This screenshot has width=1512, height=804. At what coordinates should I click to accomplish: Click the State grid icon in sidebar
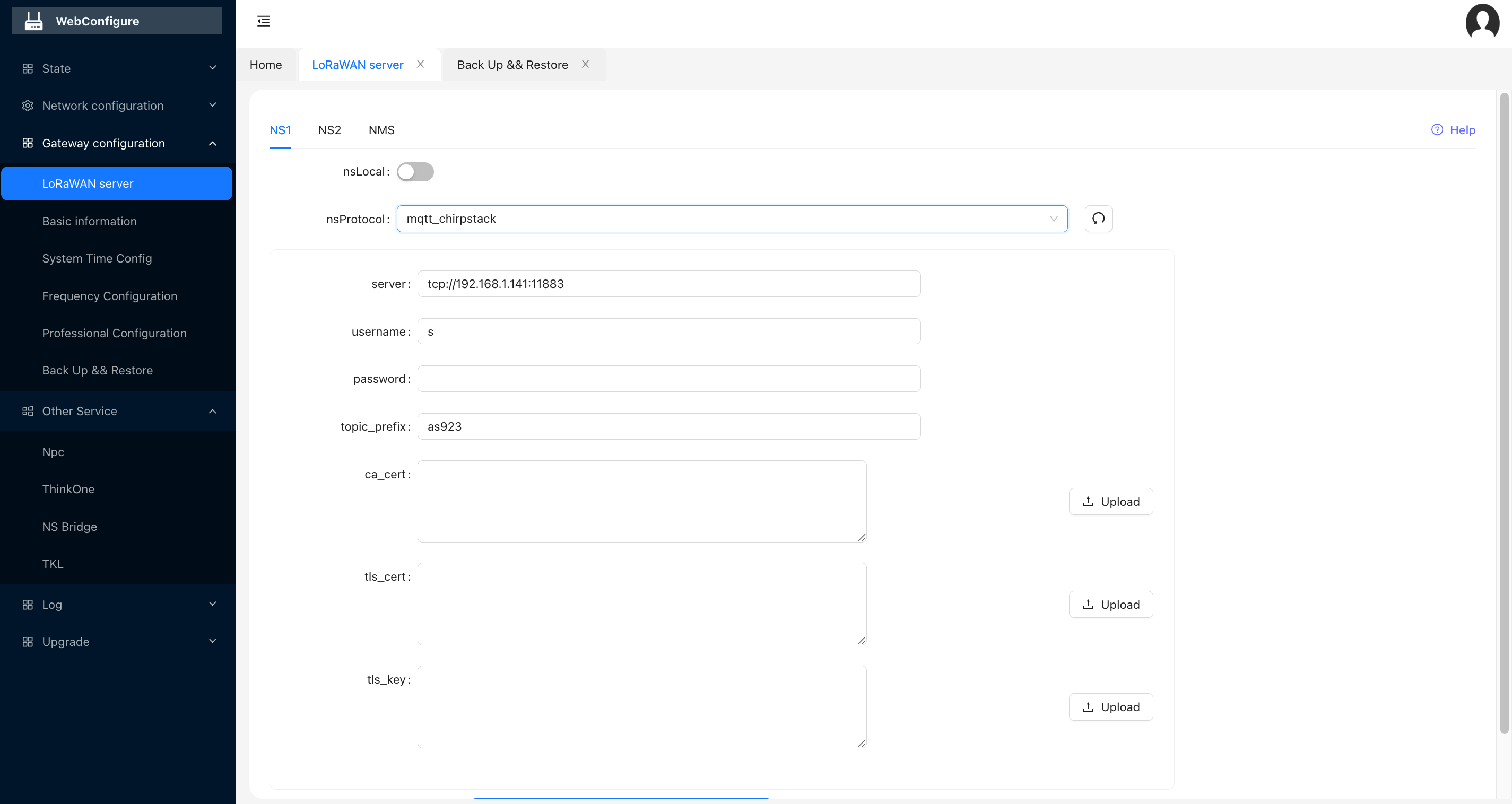click(x=28, y=68)
